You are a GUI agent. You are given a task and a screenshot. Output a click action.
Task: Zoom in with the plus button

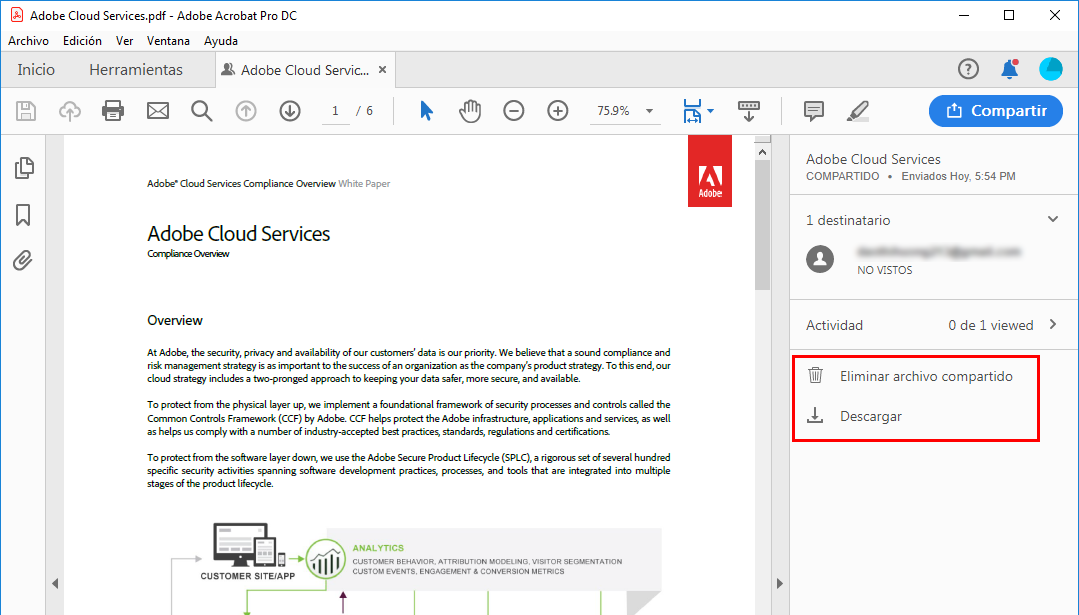[x=557, y=111]
